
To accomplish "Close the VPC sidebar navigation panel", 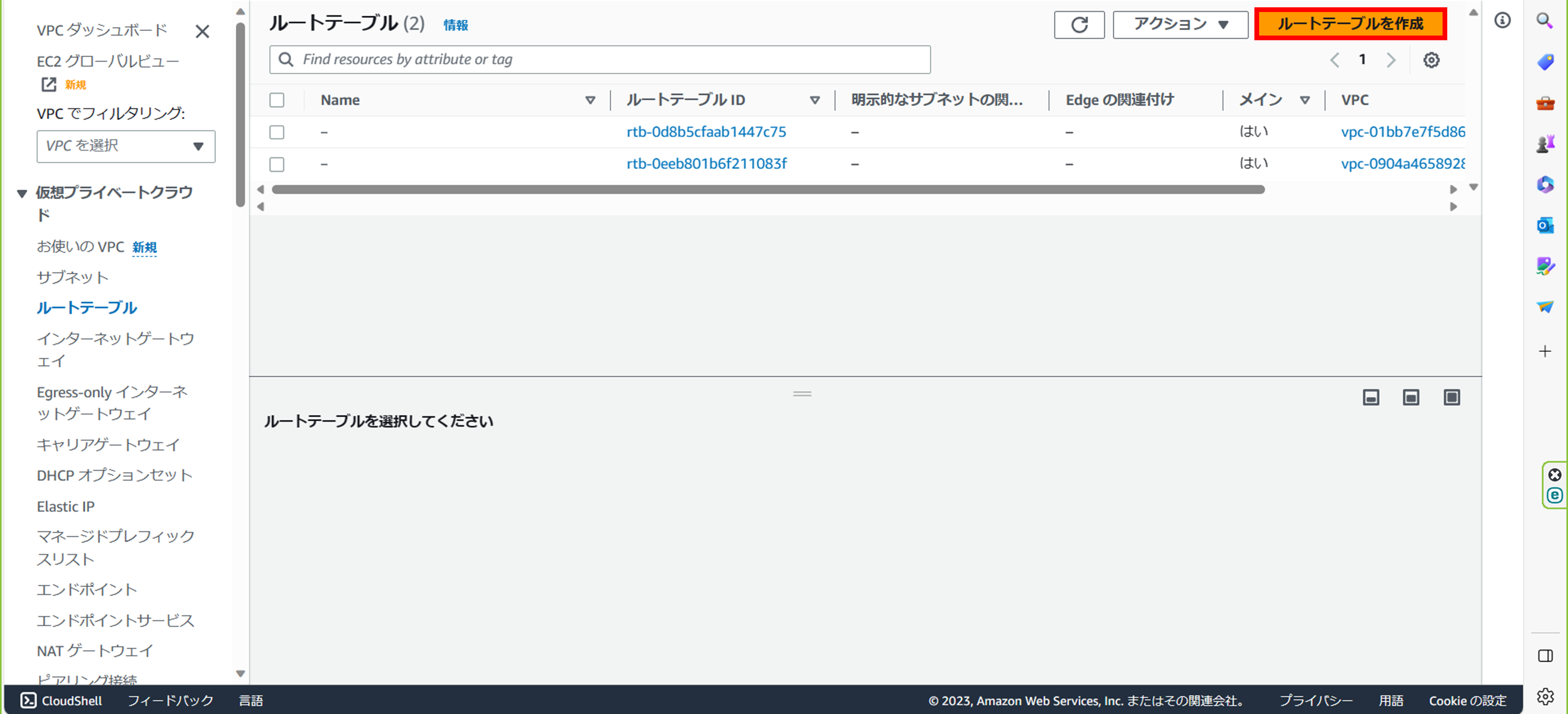I will [202, 31].
